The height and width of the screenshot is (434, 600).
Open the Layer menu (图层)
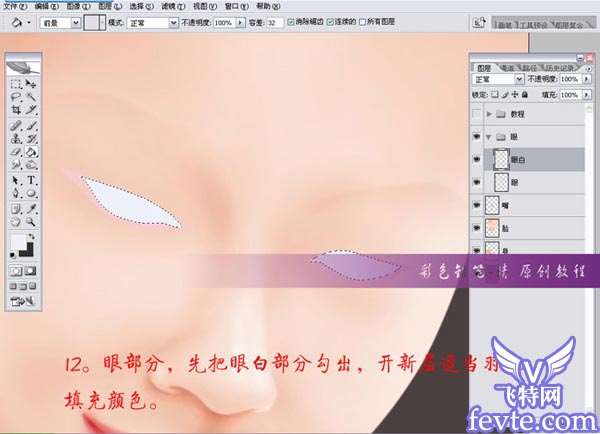[110, 7]
